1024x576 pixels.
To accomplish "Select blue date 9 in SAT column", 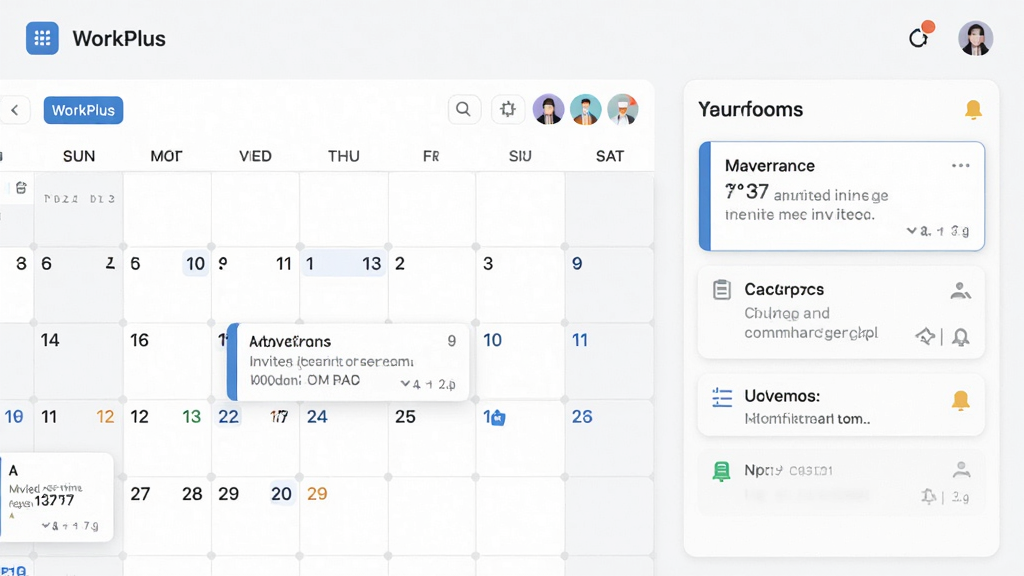I will pos(577,263).
